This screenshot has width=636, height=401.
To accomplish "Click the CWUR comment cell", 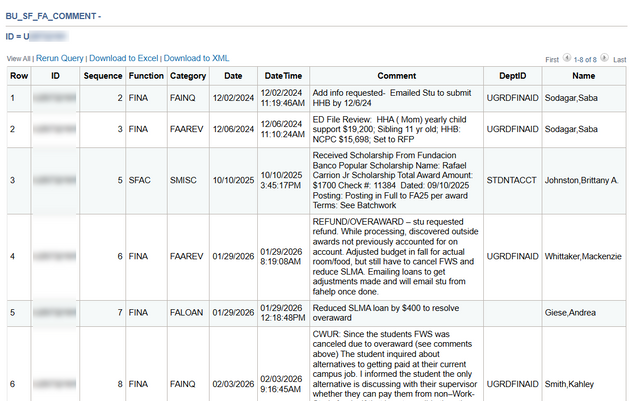I will pyautogui.click(x=395, y=365).
